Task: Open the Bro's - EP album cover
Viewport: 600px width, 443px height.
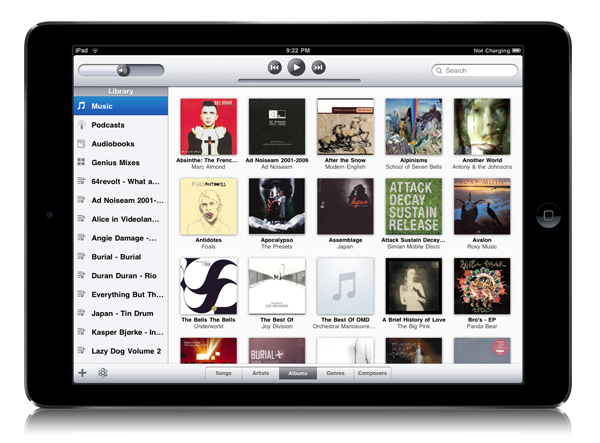Action: pyautogui.click(x=482, y=286)
